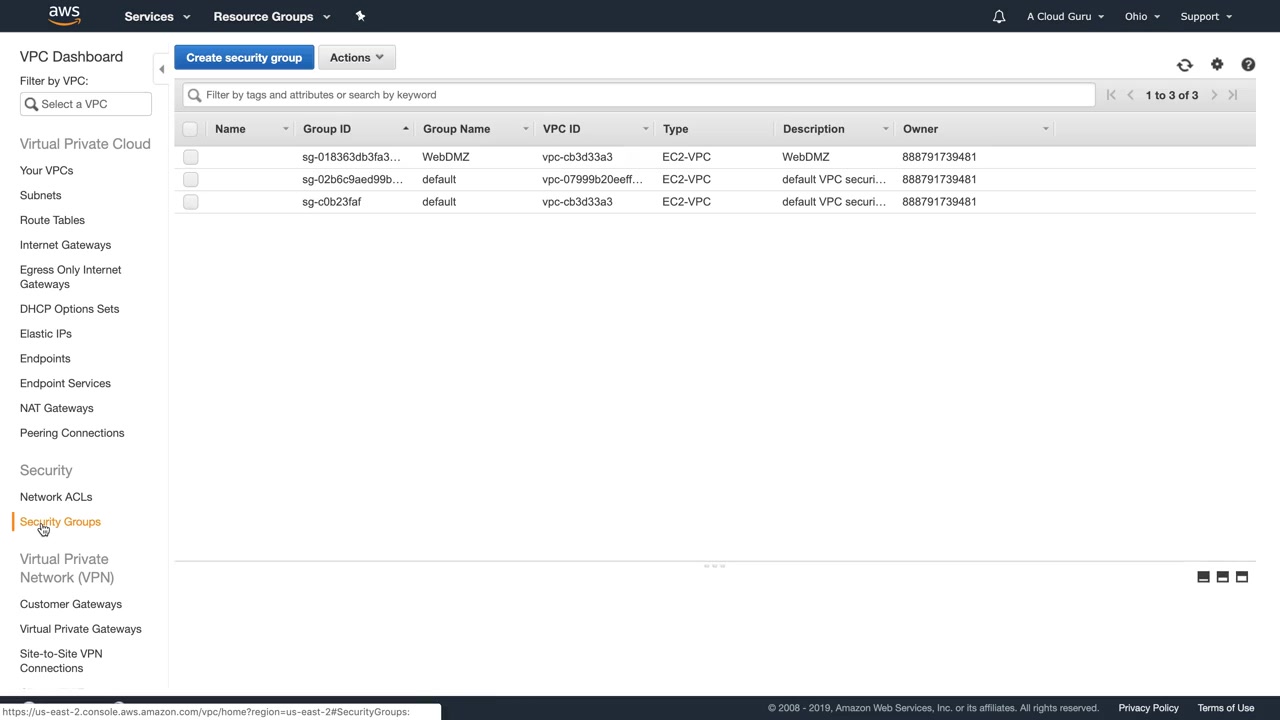Viewport: 1280px width, 720px height.
Task: Click the group ID sg-018363db3fa3 cell
Action: click(x=351, y=157)
